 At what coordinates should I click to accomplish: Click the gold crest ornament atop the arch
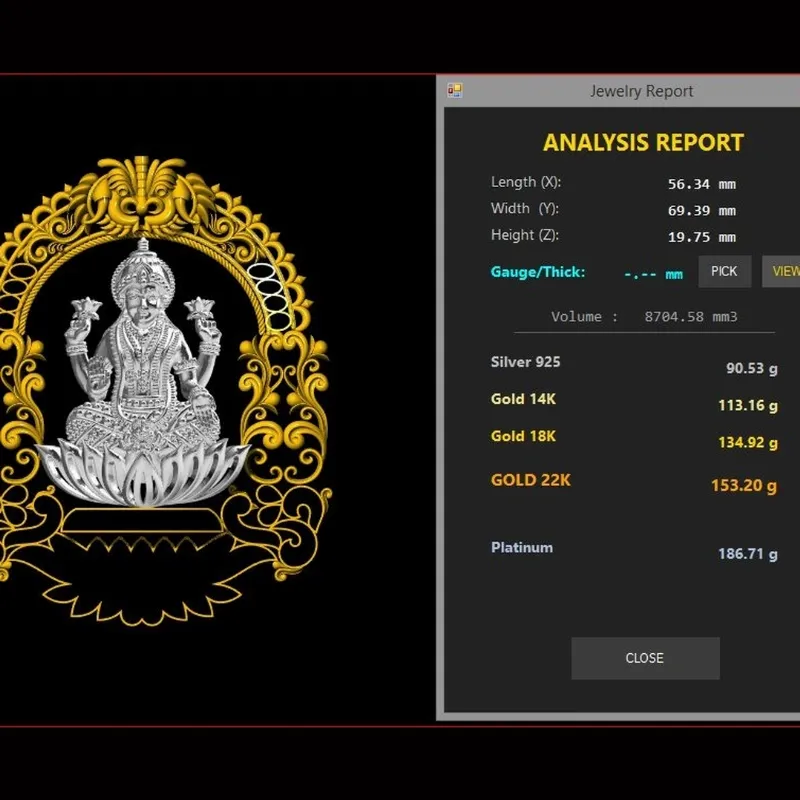pos(143,194)
